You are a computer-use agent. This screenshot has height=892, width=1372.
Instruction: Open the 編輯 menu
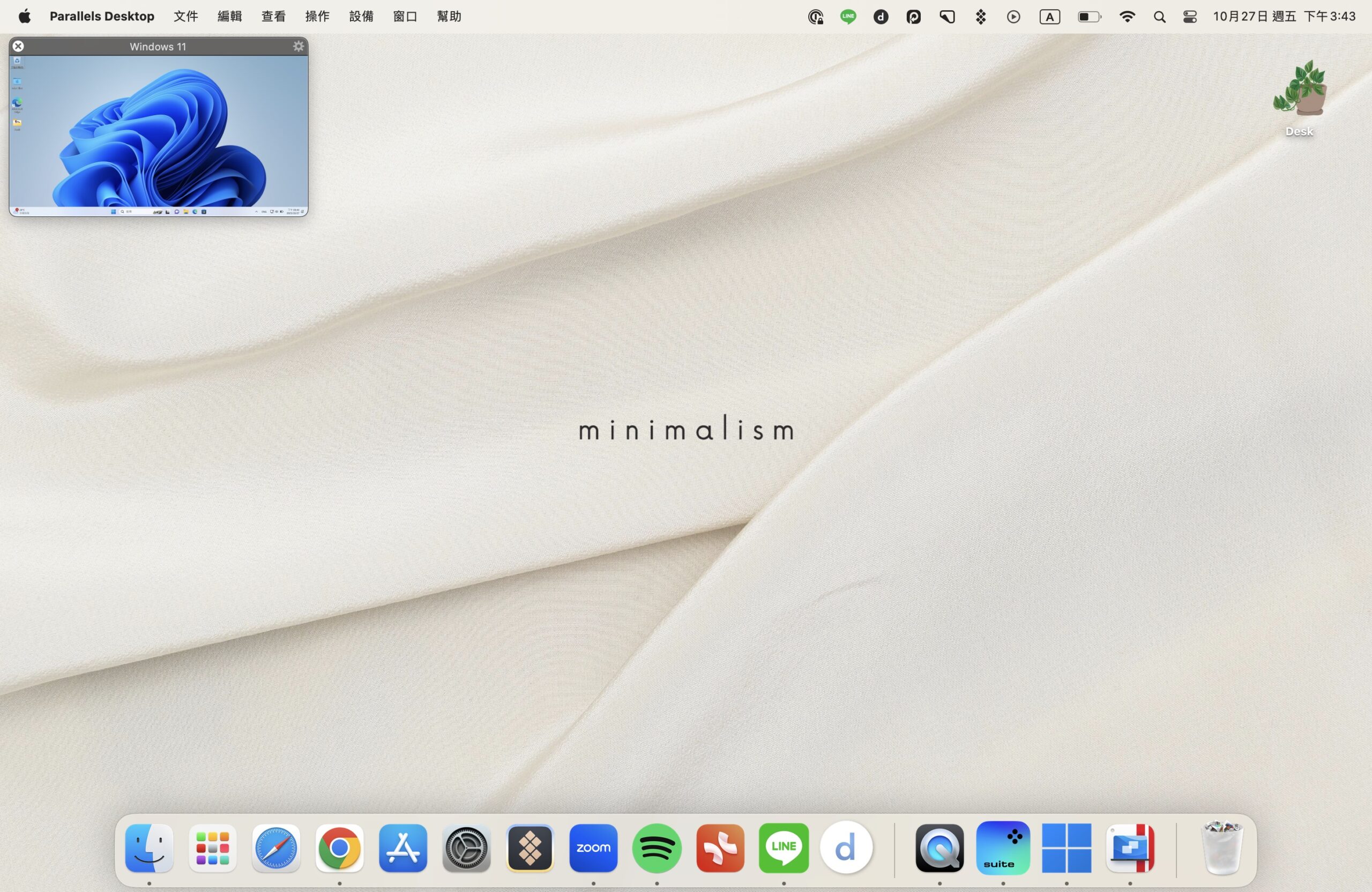coord(229,16)
